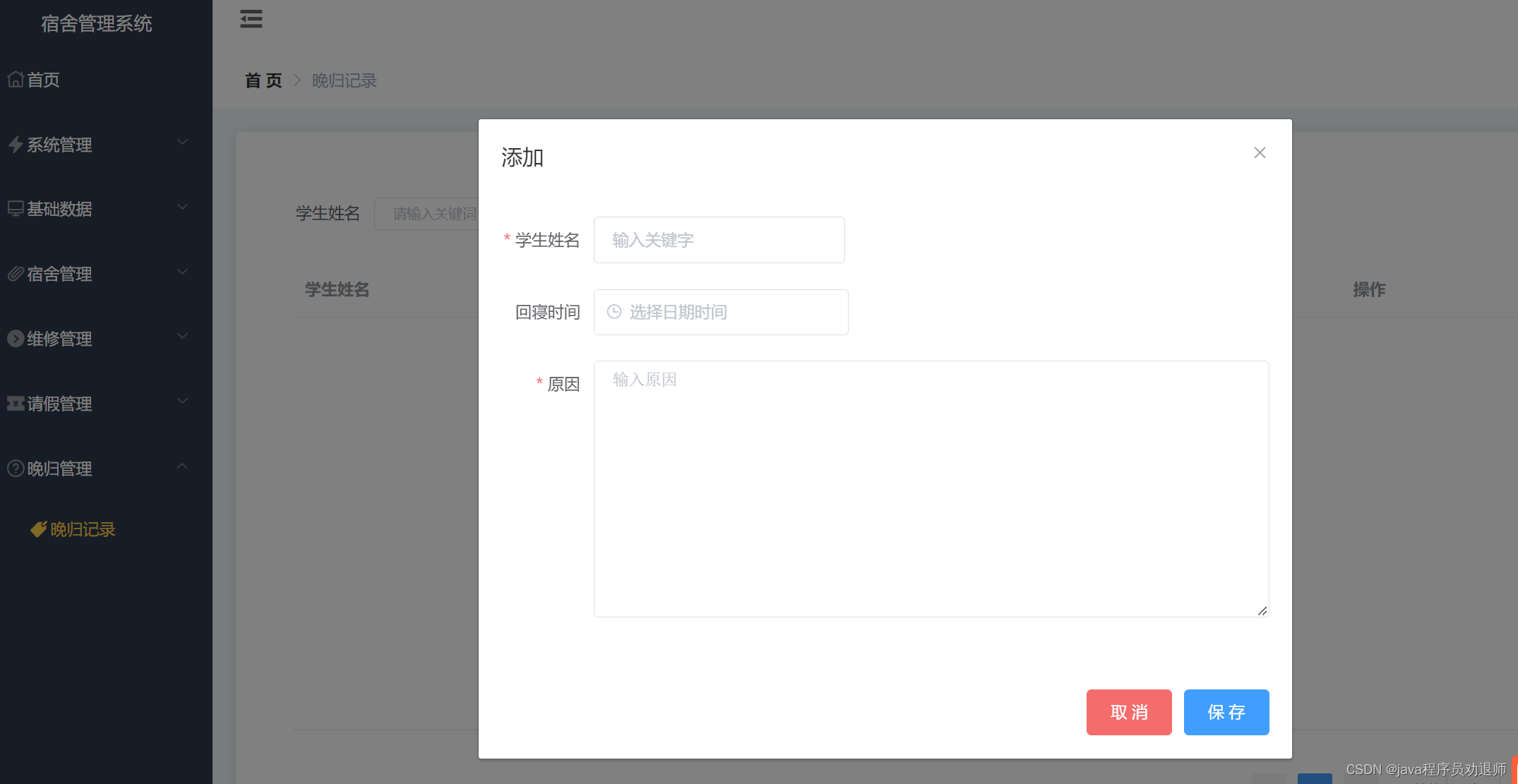Select the tag icon beside 晚归记录
The height and width of the screenshot is (784, 1518).
pyautogui.click(x=38, y=529)
